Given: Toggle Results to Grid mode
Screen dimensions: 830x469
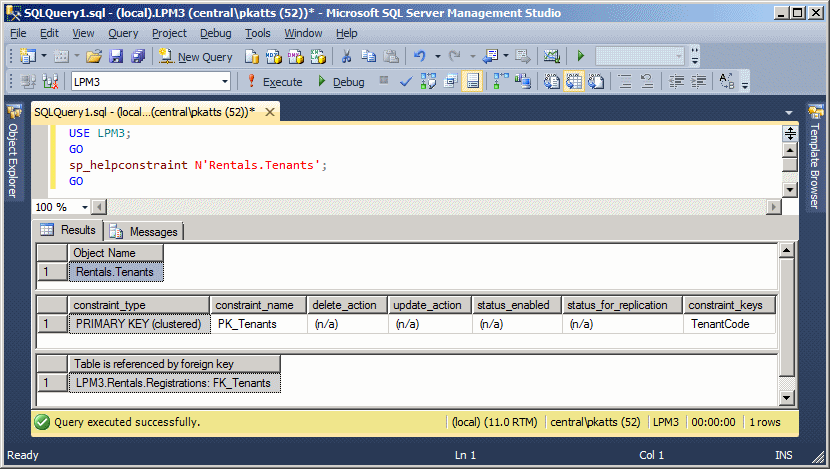Looking at the screenshot, I should click(574, 82).
